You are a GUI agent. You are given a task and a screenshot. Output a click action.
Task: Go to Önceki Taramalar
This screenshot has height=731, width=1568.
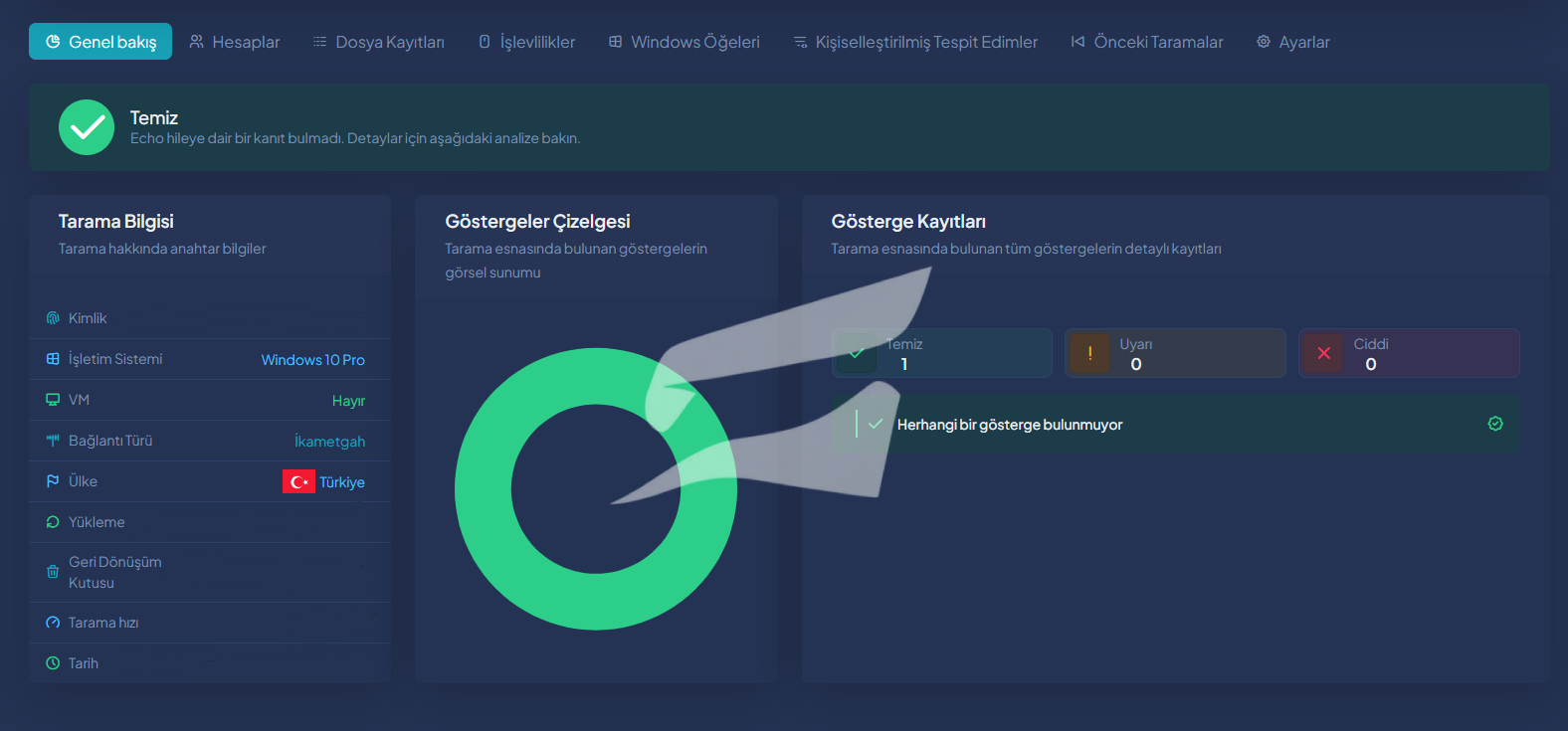click(x=1147, y=42)
